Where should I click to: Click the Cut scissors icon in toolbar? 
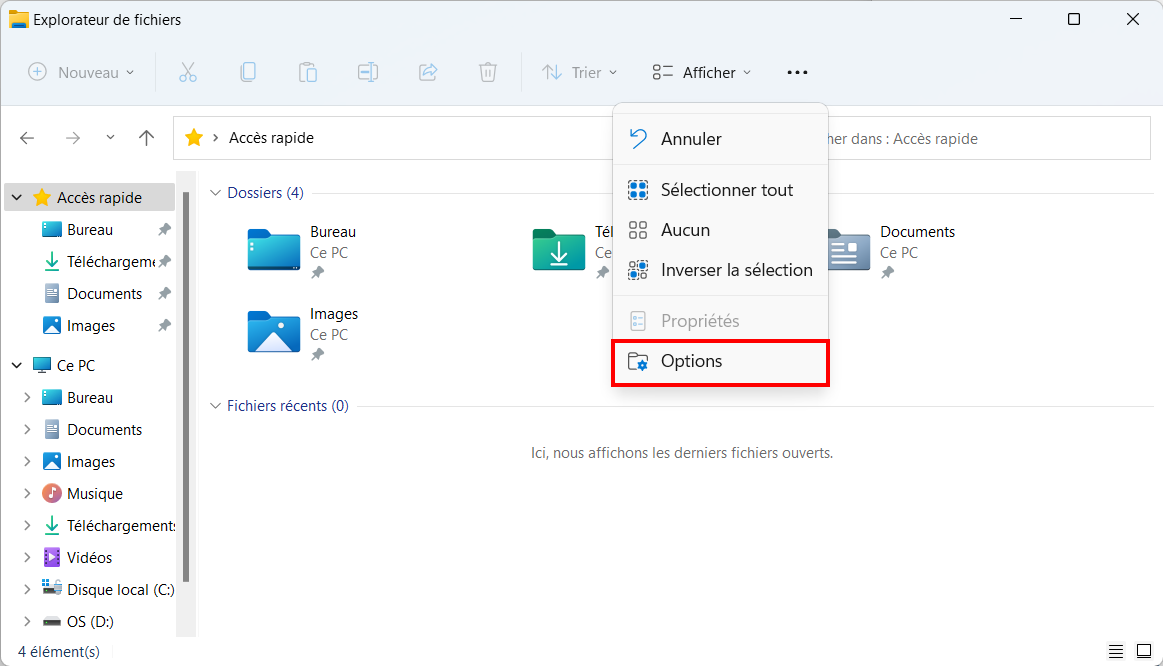click(188, 72)
